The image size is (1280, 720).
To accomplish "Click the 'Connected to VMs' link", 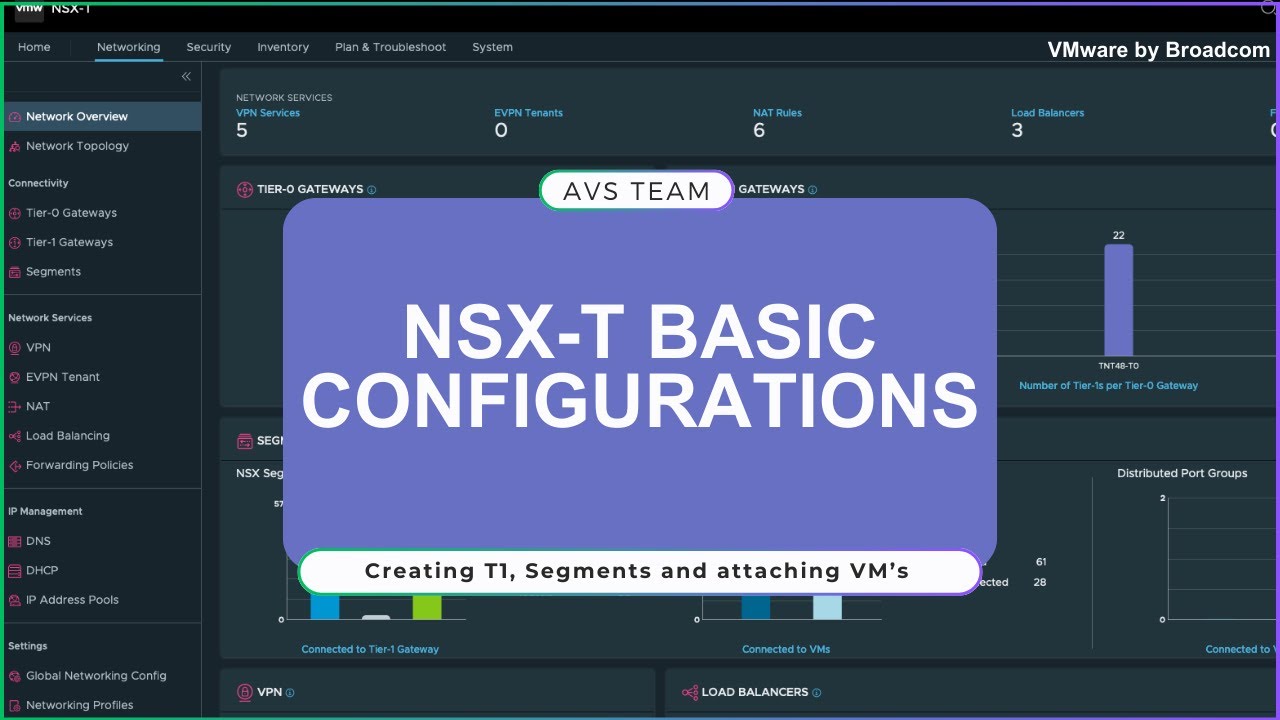I will pos(786,649).
